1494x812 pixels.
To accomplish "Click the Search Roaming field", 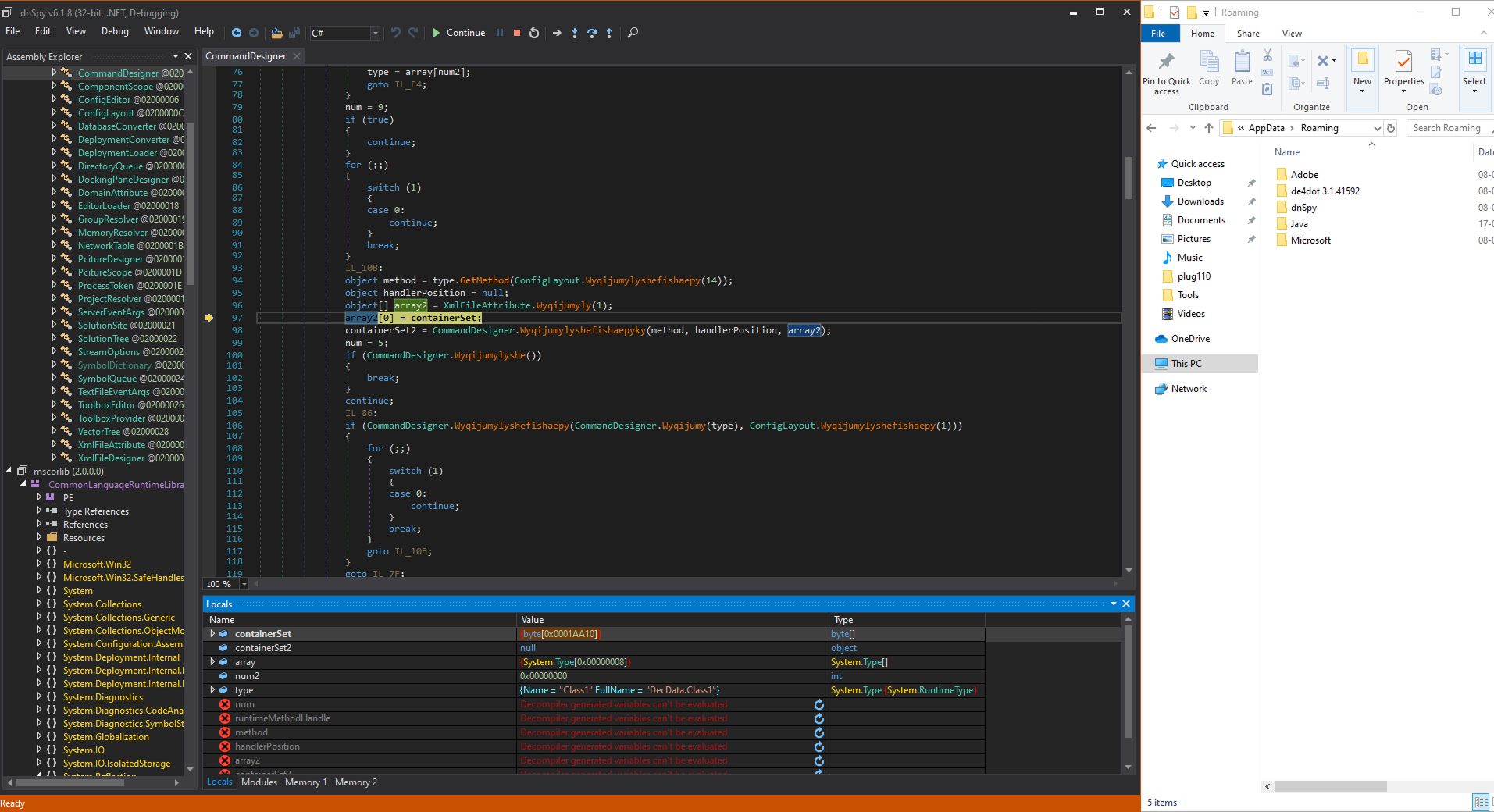I will (x=1447, y=128).
